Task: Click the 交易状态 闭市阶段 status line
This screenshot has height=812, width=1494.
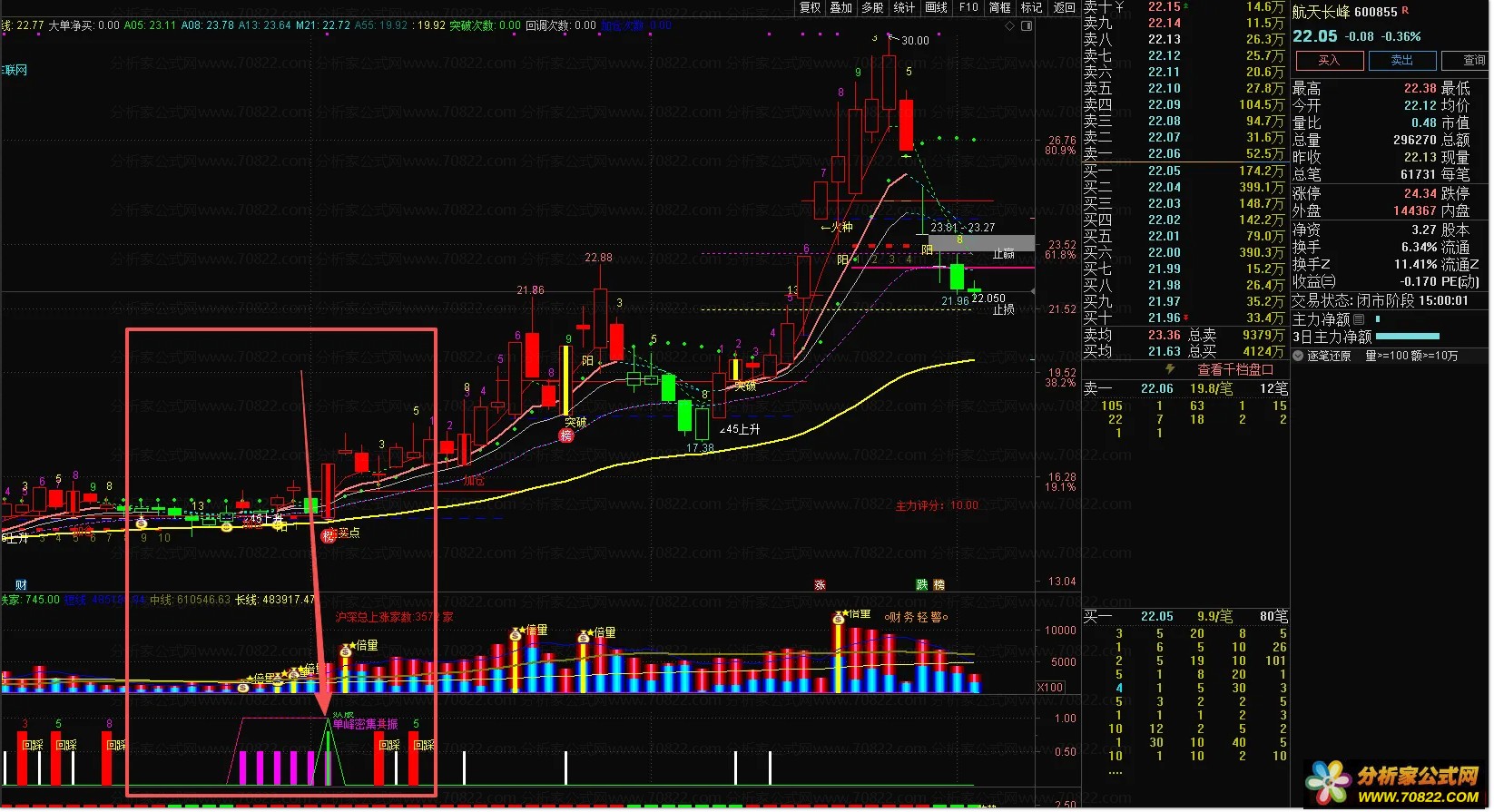Action: coord(1380,300)
